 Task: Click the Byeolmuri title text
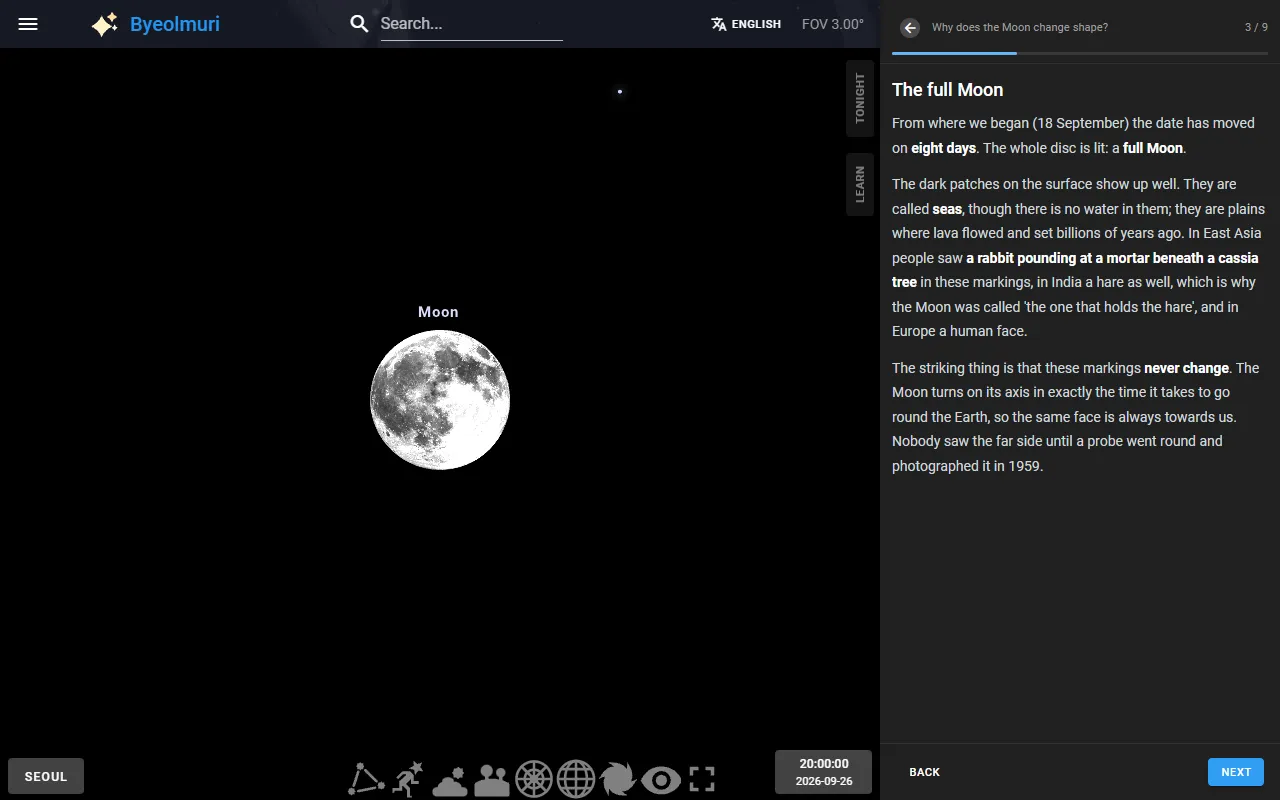(x=175, y=24)
